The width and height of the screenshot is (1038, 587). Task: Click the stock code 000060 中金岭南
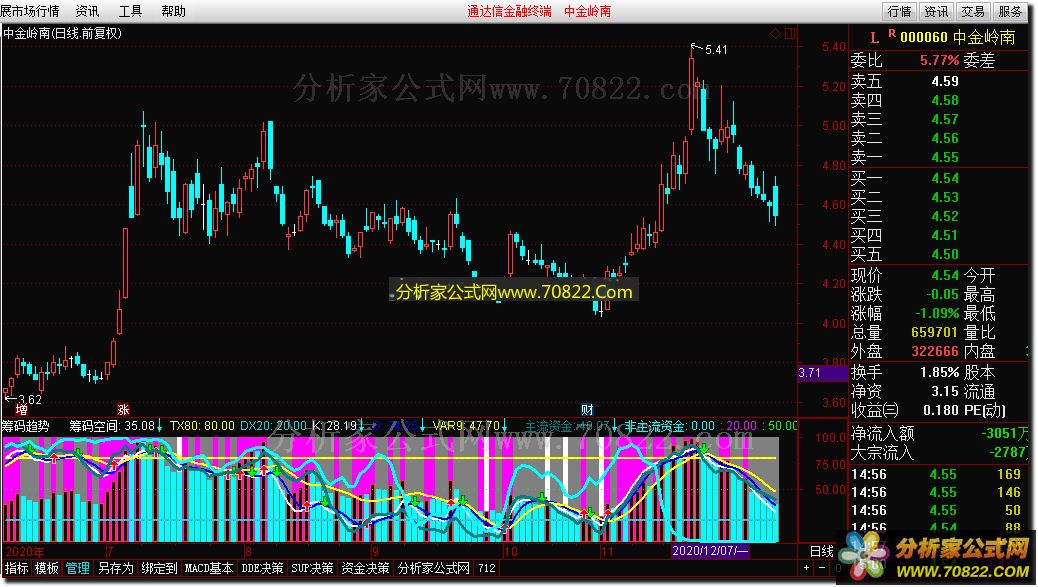tap(957, 37)
